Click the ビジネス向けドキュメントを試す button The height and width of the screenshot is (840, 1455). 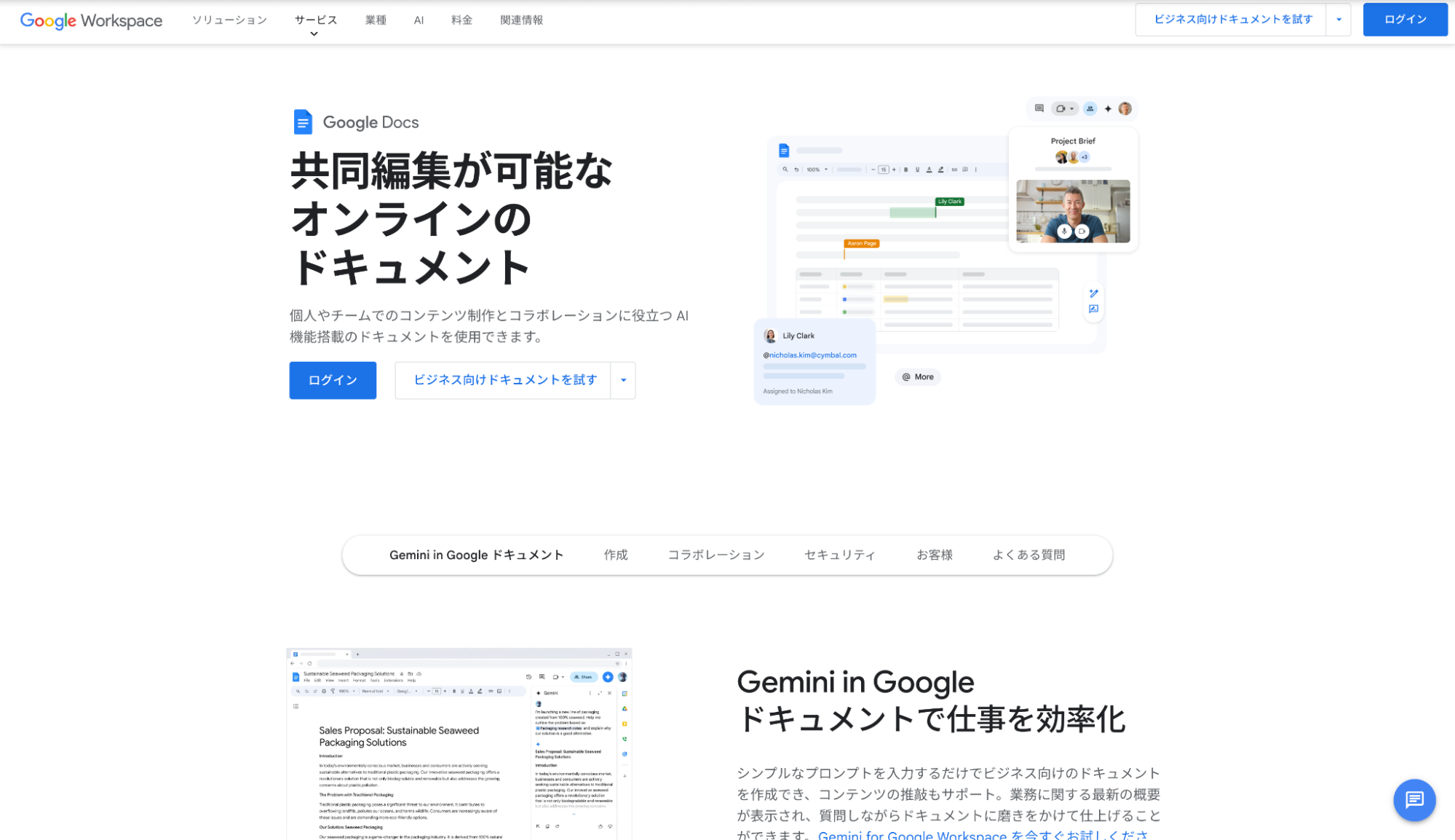pyautogui.click(x=505, y=380)
